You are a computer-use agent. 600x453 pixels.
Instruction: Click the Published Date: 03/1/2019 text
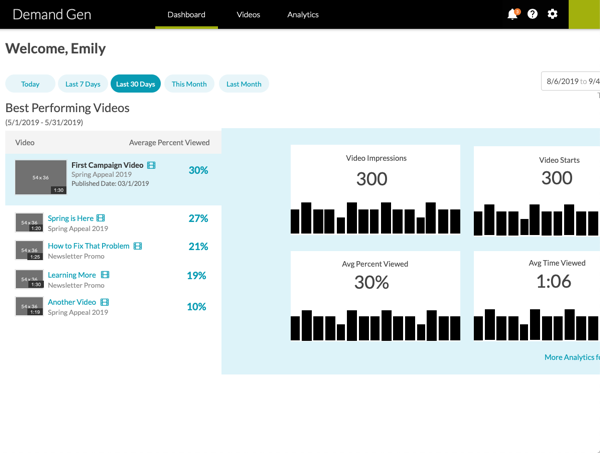pos(110,184)
